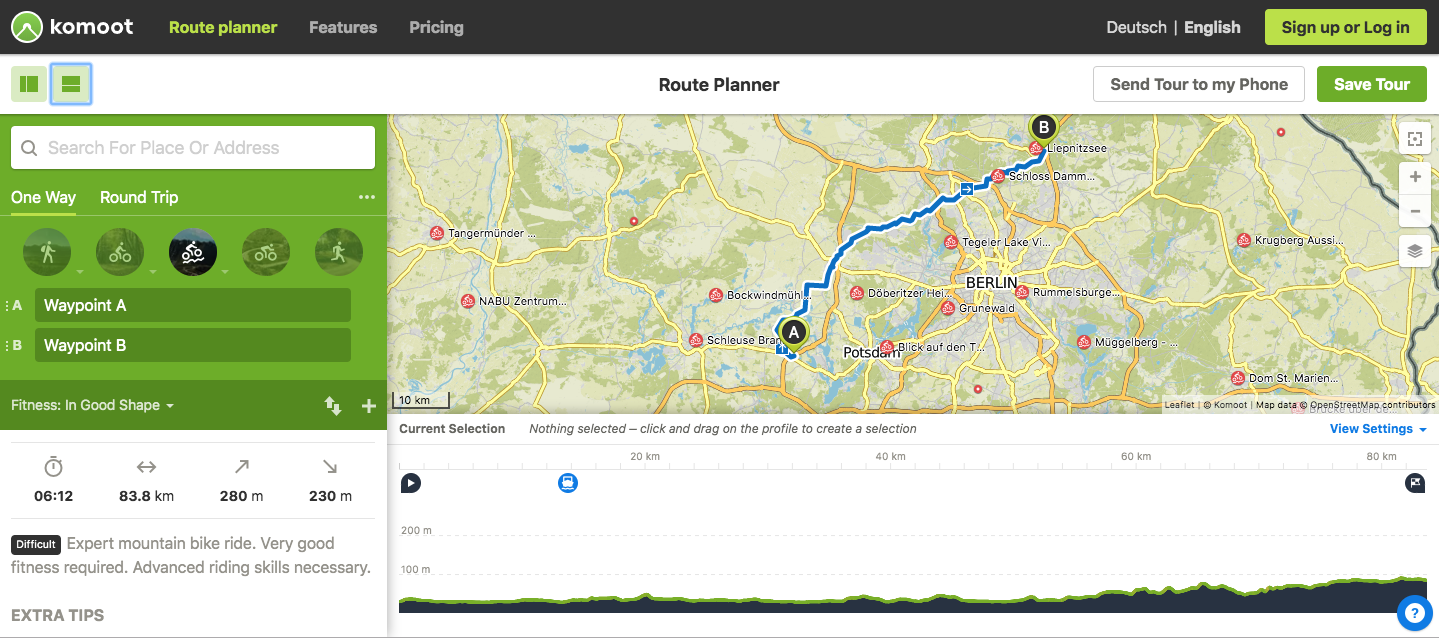The width and height of the screenshot is (1439, 639).
Task: Click the Tegeler Lake highlight marker
Action: pyautogui.click(x=951, y=242)
